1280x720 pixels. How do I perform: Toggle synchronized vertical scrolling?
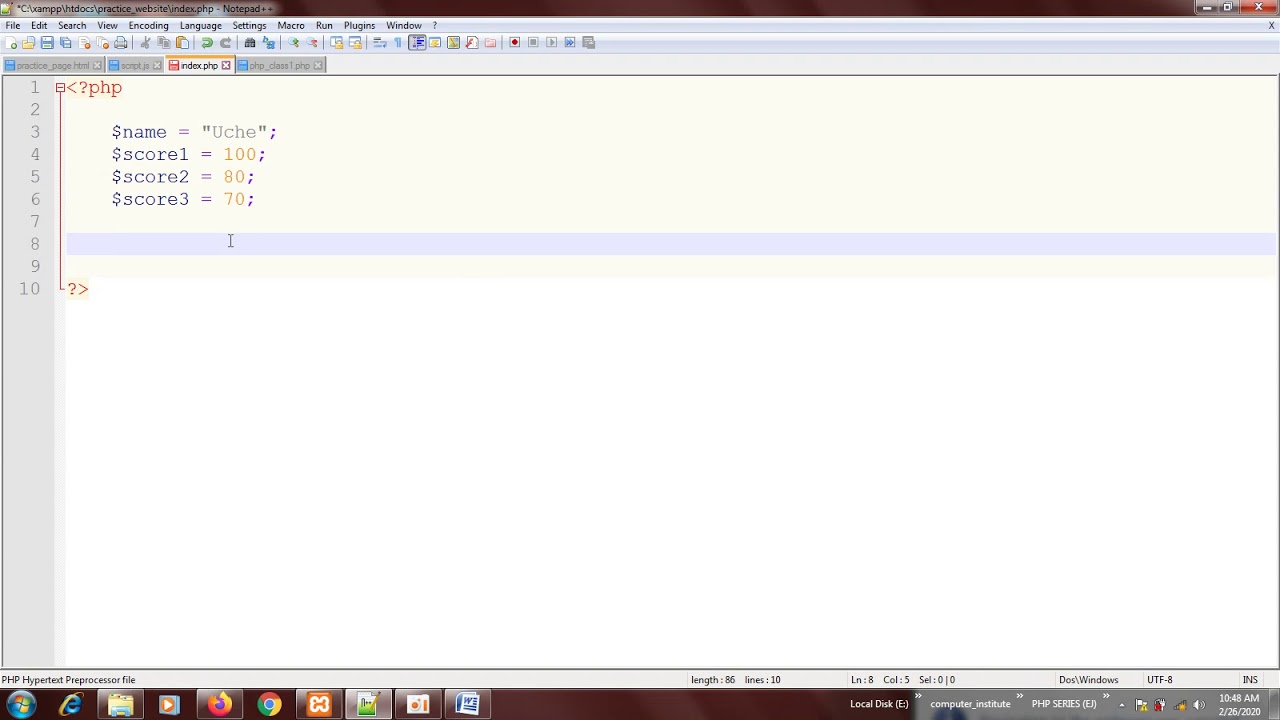(336, 42)
